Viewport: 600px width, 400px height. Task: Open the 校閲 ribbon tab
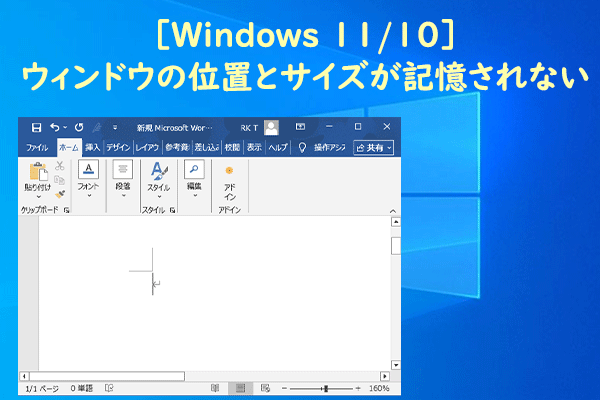point(232,147)
